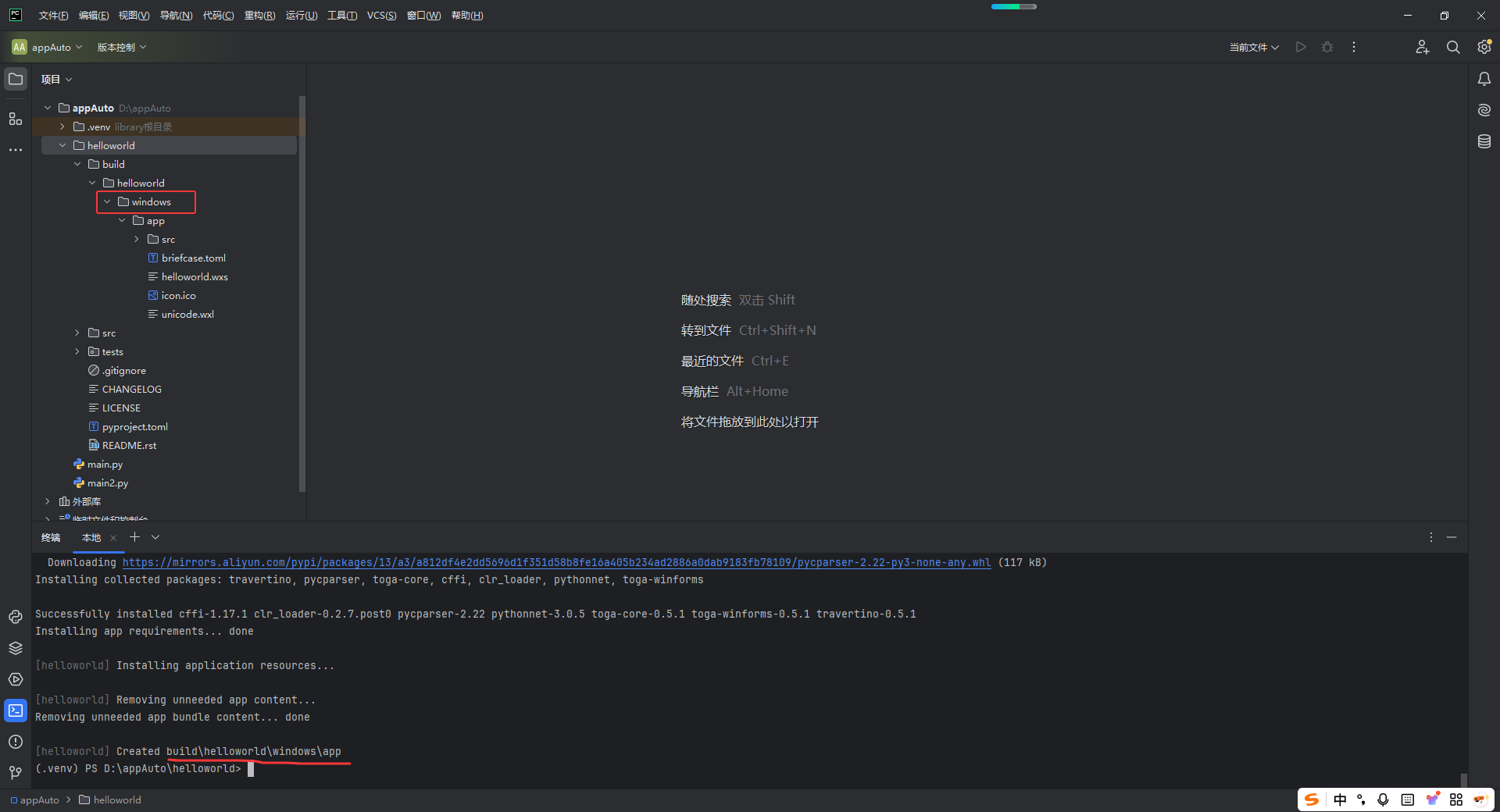The image size is (1500, 812).
Task: Debug current file using the bug icon
Action: click(x=1327, y=47)
